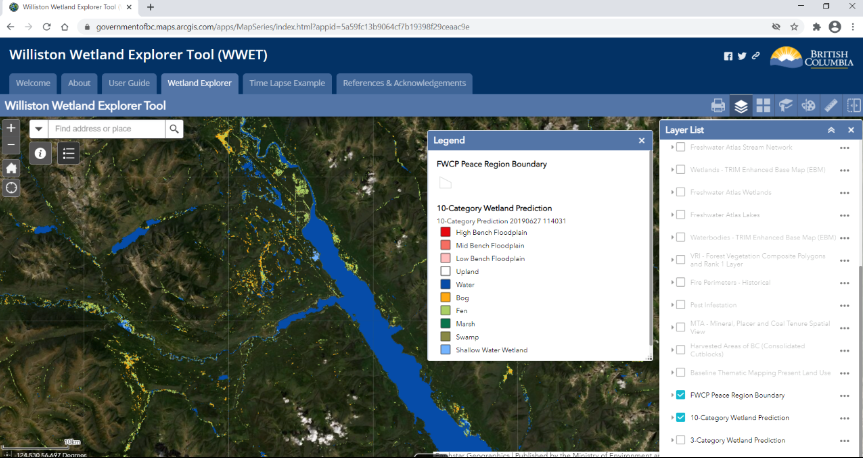Zoom out on the map

point(11,146)
